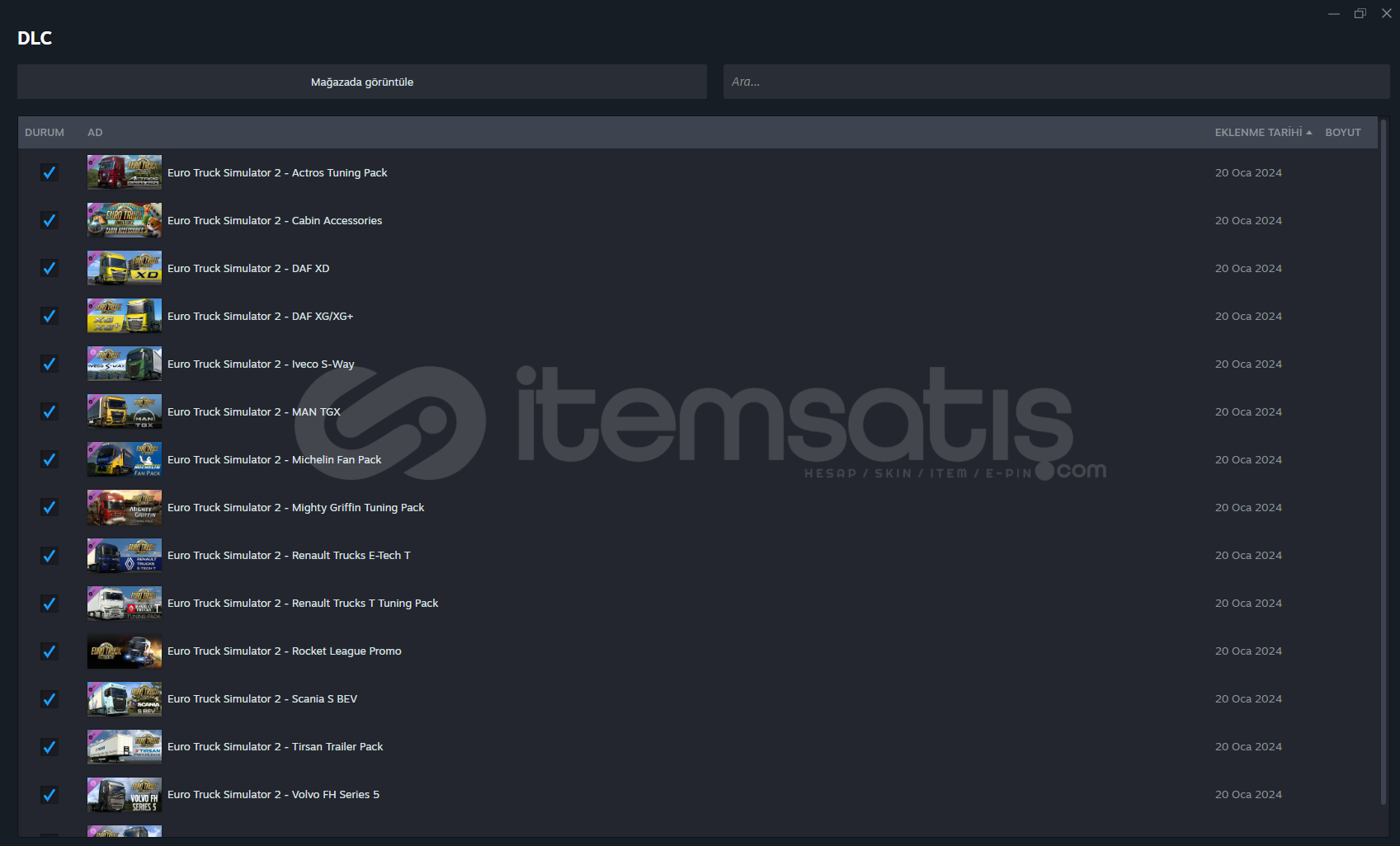Select 'Tirsan Trailer Pack' name text
The height and width of the screenshot is (846, 1400).
coord(337,746)
